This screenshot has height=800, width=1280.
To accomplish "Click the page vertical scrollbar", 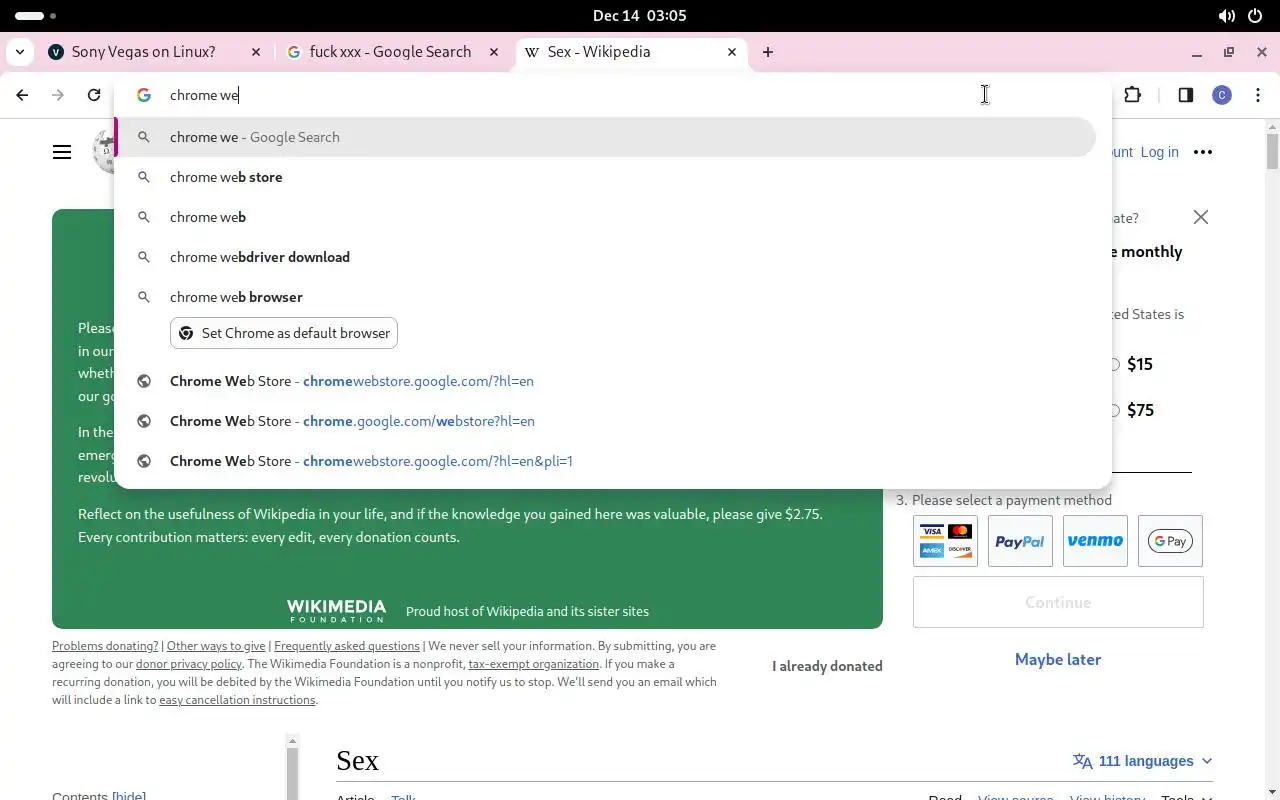I will click(1272, 150).
